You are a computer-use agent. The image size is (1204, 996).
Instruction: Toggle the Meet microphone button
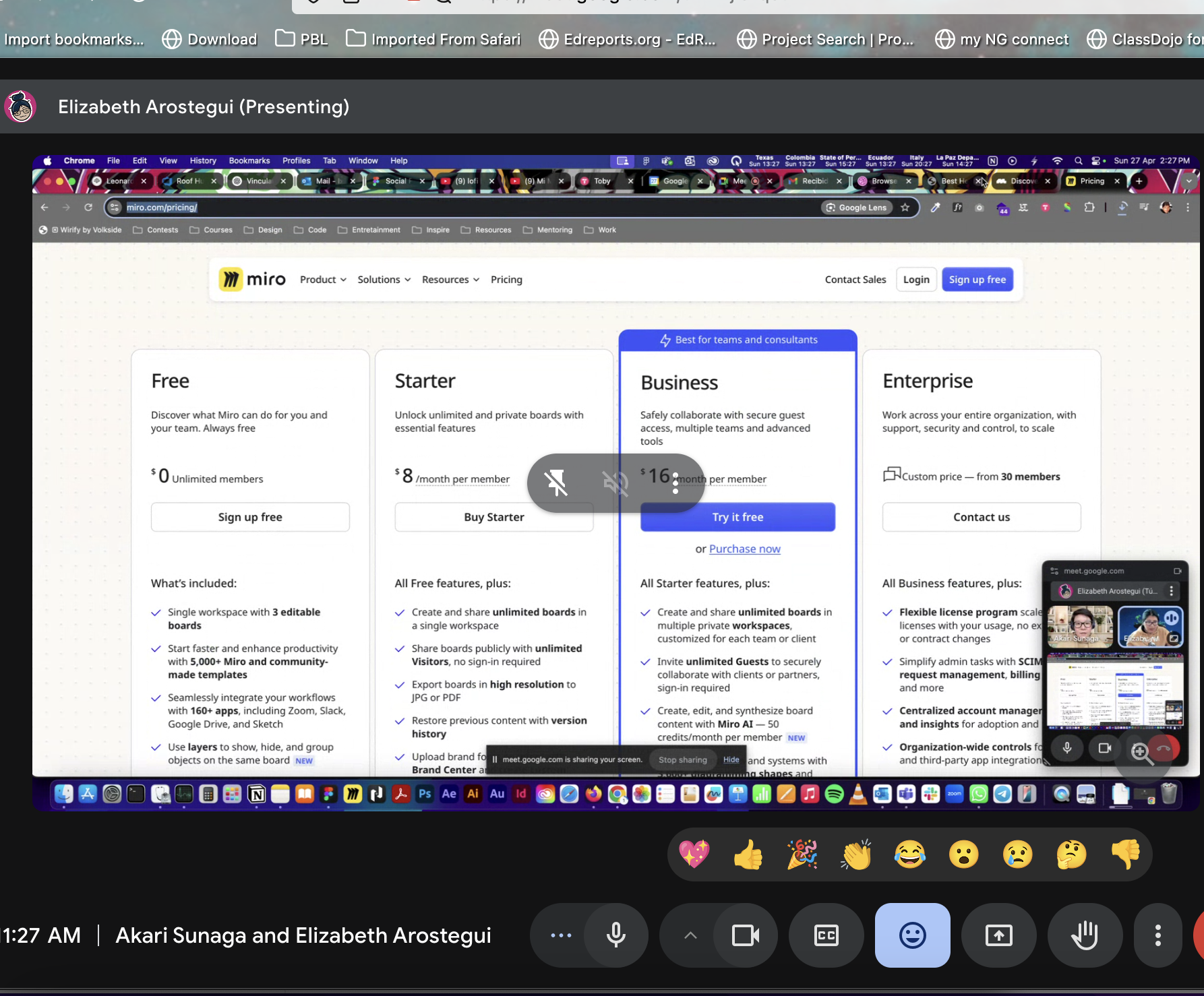pos(615,935)
